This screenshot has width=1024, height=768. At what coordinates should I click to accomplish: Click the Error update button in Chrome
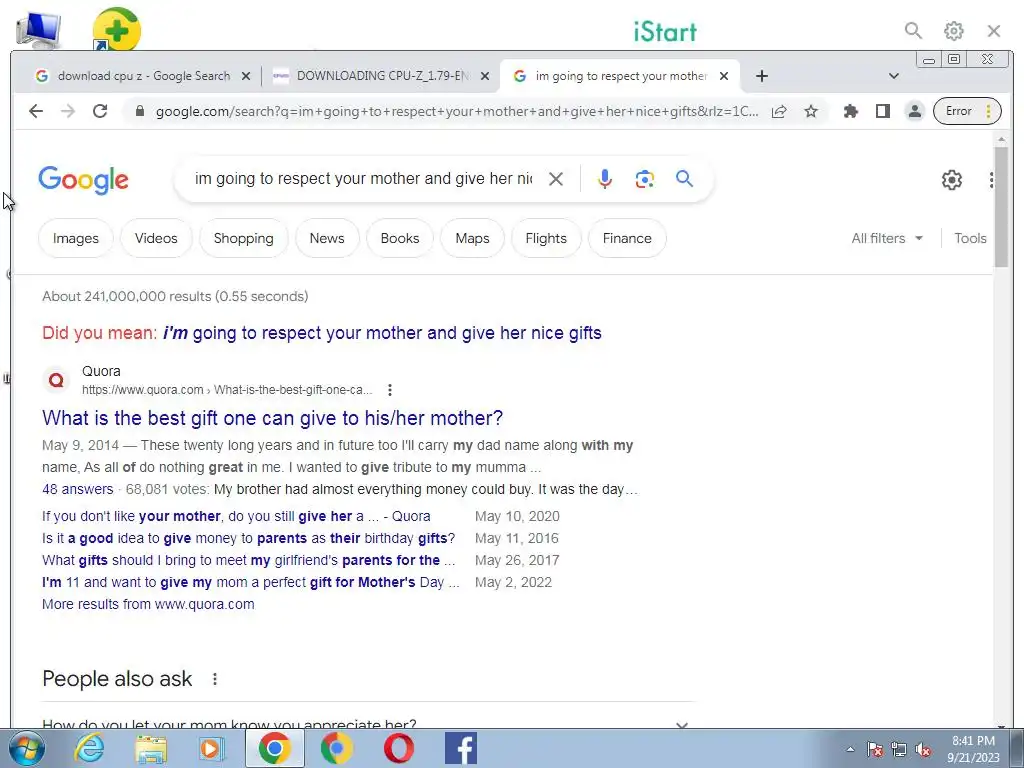(x=959, y=111)
